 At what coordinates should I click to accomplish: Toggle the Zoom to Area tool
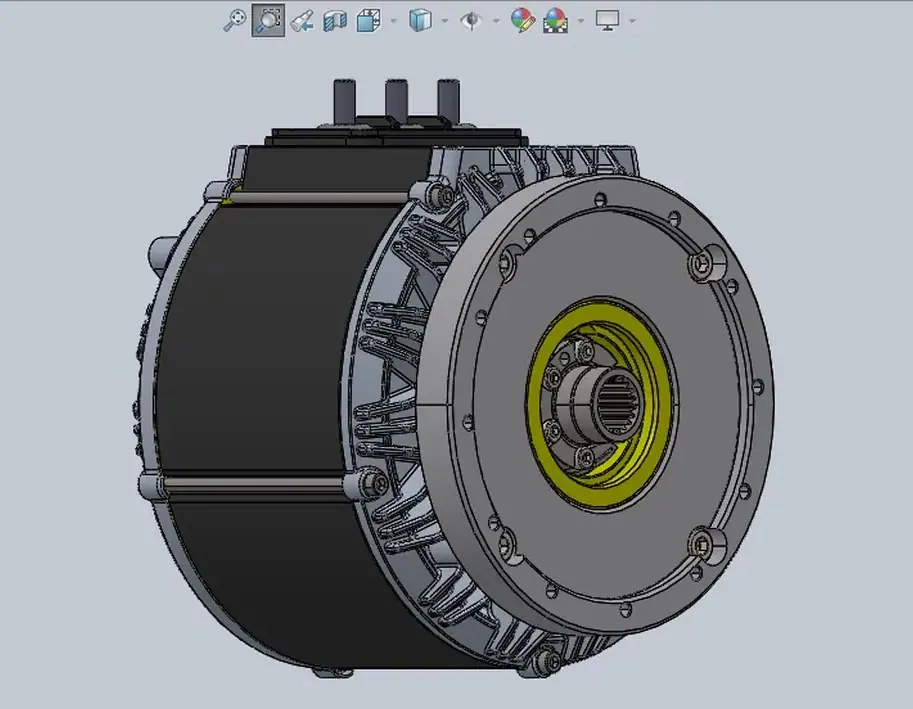pos(268,20)
